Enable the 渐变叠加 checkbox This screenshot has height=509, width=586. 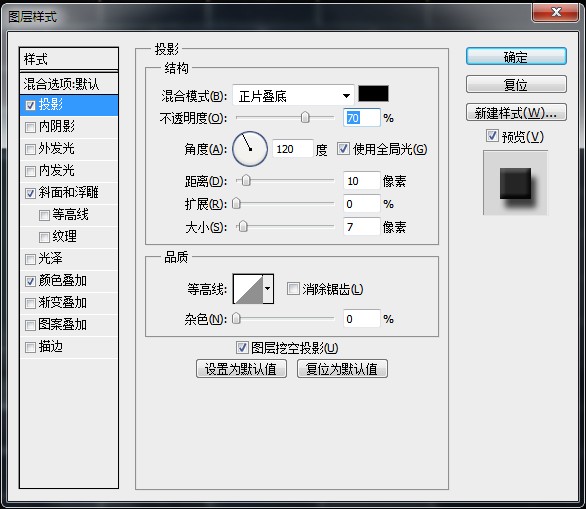(x=30, y=303)
